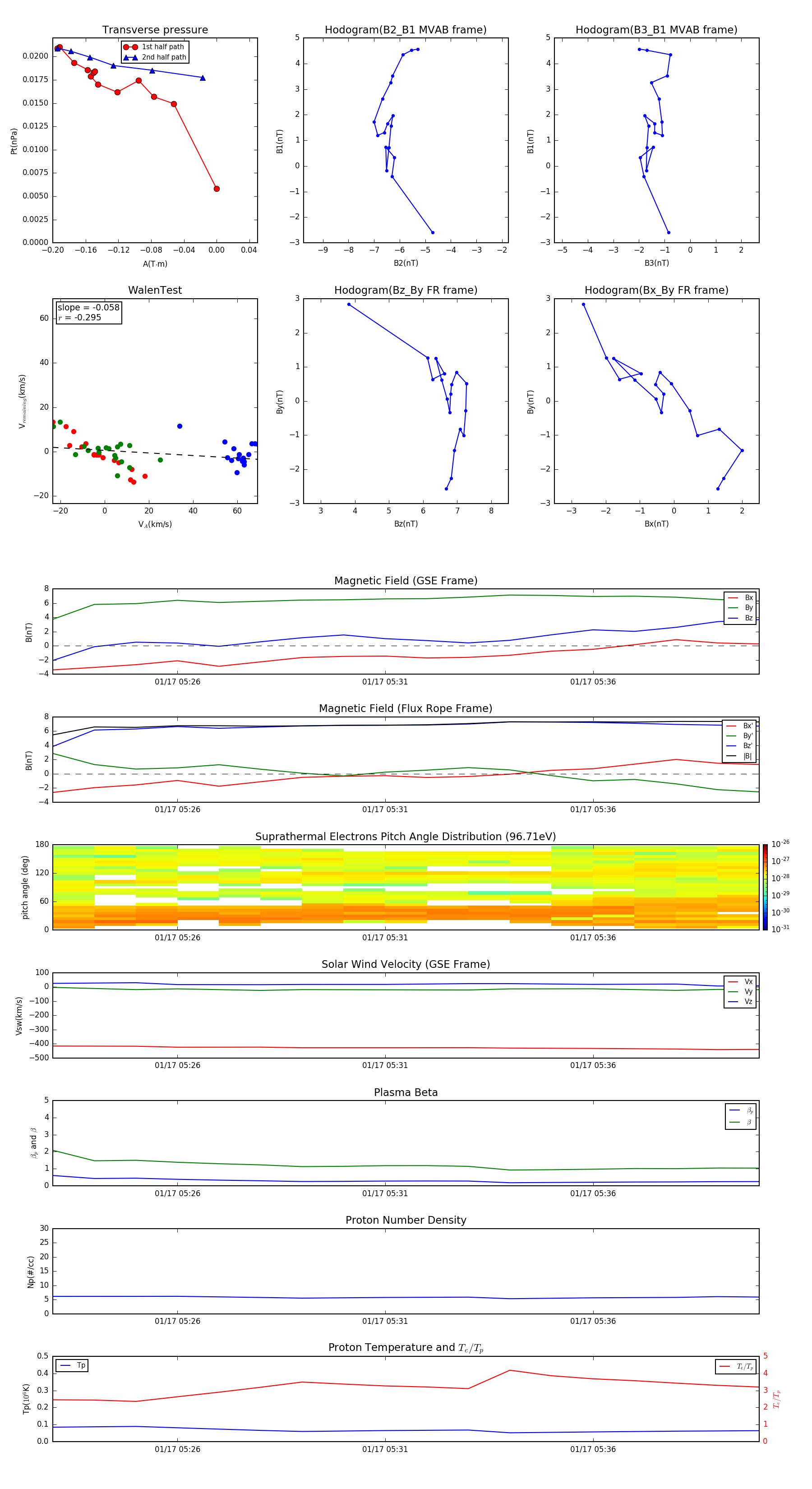This screenshot has width=812, height=1489.
Task: Click the 'WalenTest' plot title
Action: click(x=155, y=290)
